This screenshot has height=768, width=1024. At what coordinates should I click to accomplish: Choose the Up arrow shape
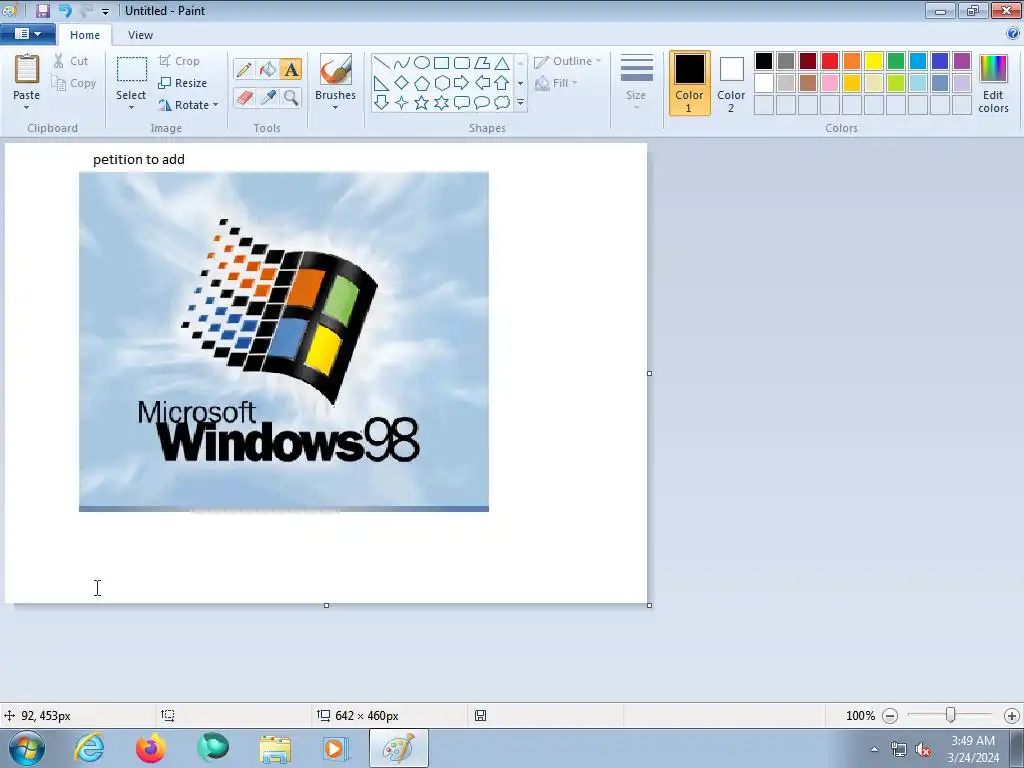[x=502, y=83]
